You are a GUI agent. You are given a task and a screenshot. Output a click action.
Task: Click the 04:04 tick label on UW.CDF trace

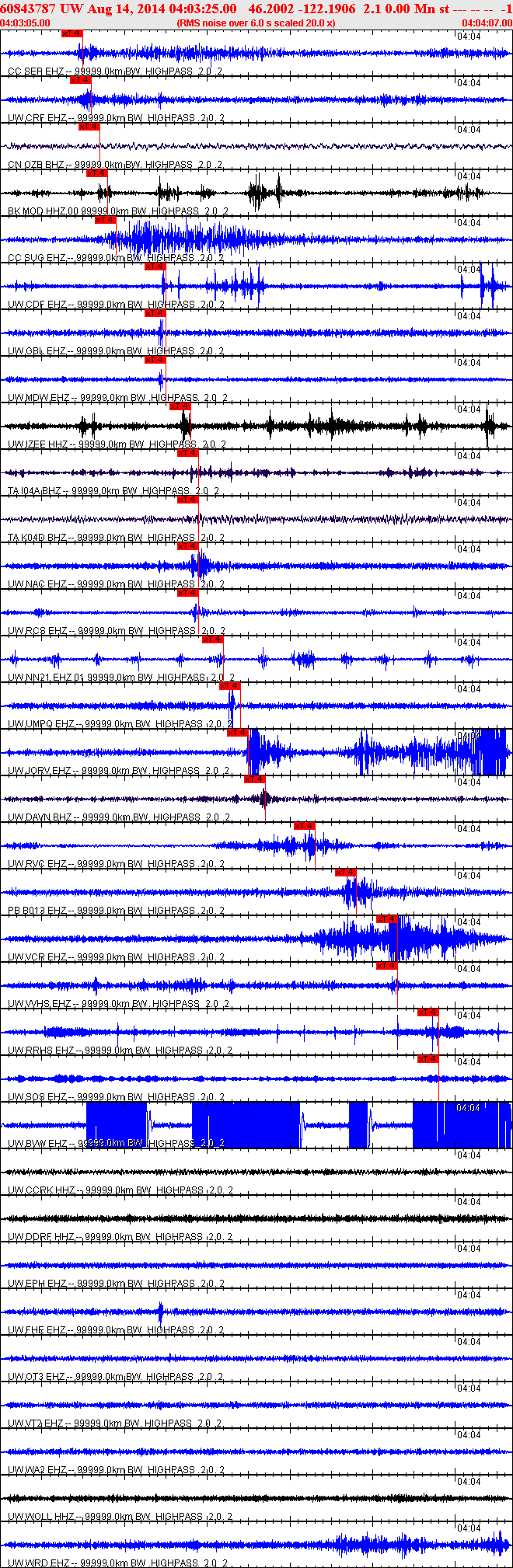[469, 270]
